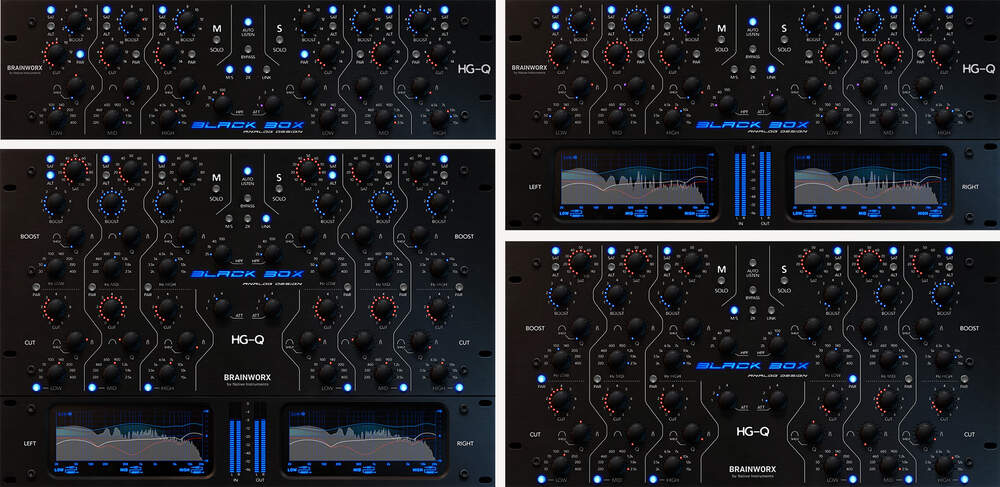Toggle Mid LOW PAR in bottom-left unit
The image size is (1000, 487).
coord(36,287)
